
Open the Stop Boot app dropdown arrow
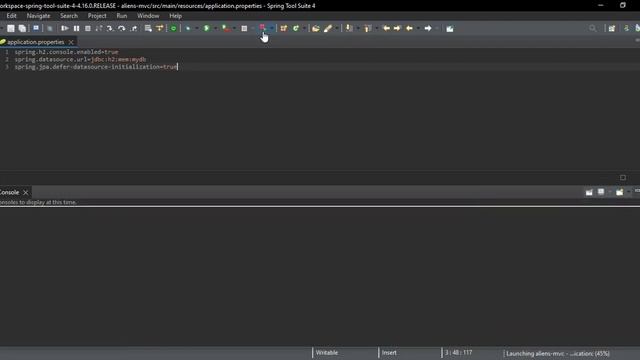pos(271,28)
